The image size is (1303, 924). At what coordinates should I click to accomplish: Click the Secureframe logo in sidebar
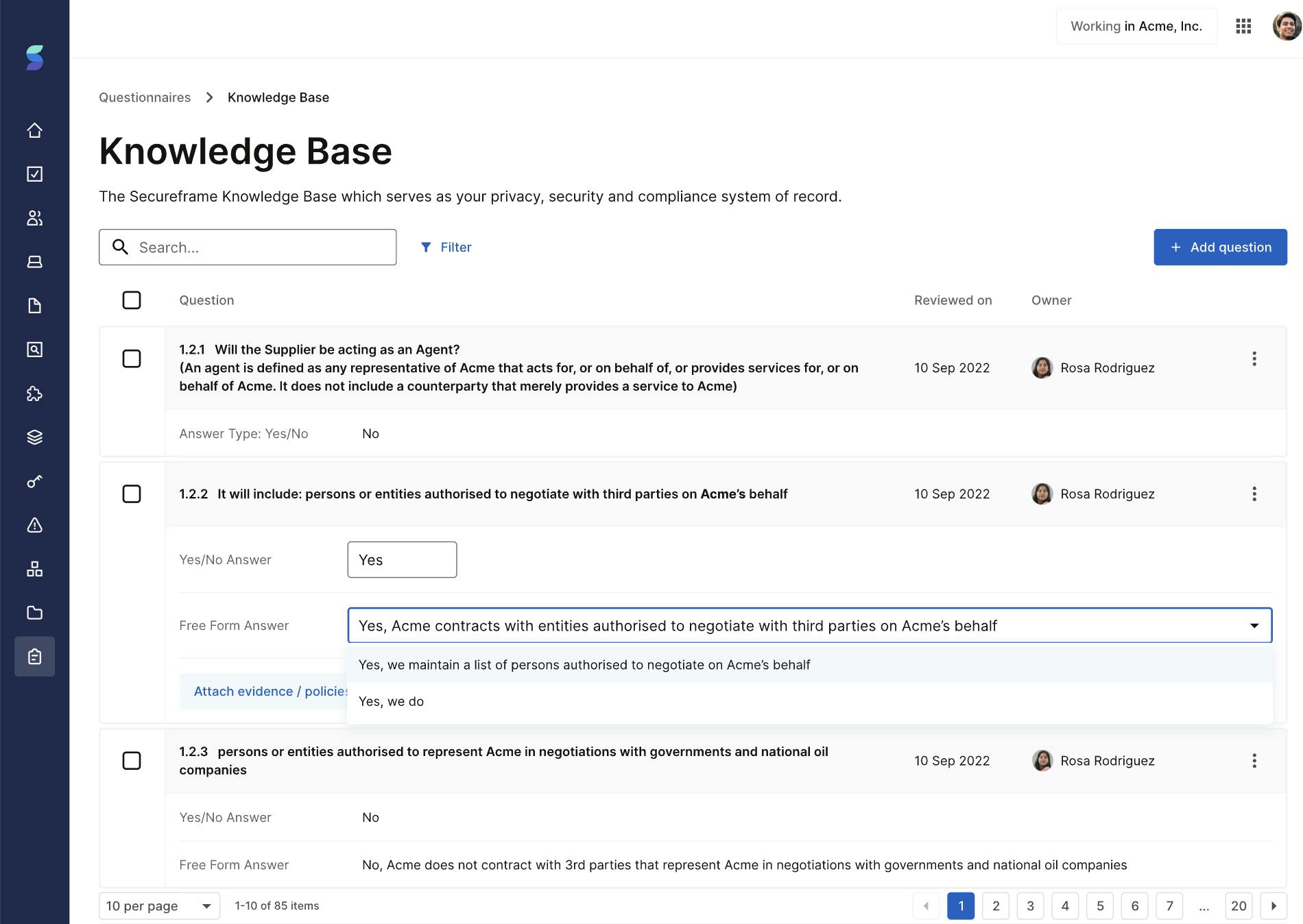pos(34,58)
